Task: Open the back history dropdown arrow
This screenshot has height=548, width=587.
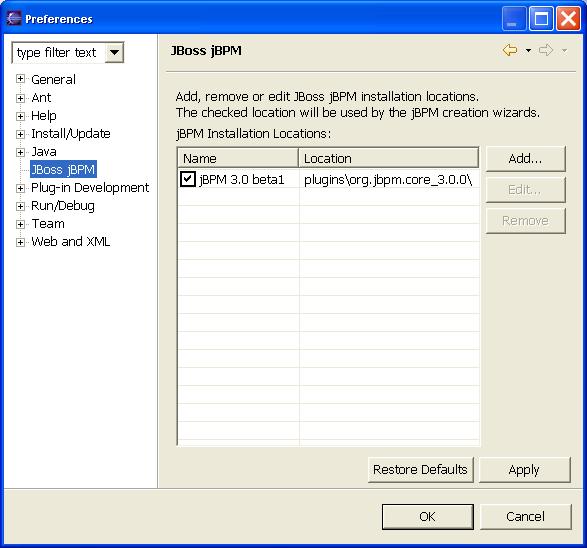Action: [528, 50]
